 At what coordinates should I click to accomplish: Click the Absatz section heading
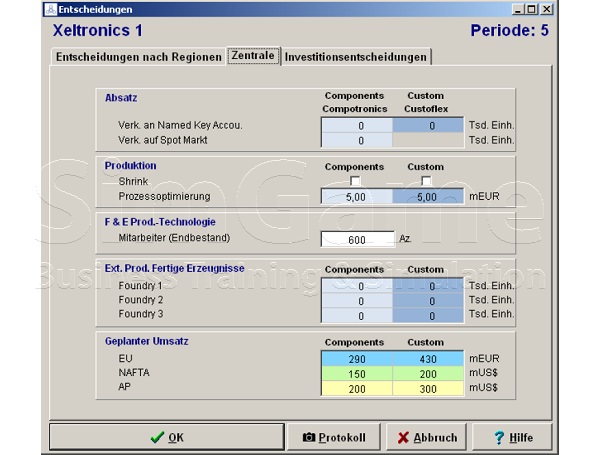pyautogui.click(x=121, y=98)
